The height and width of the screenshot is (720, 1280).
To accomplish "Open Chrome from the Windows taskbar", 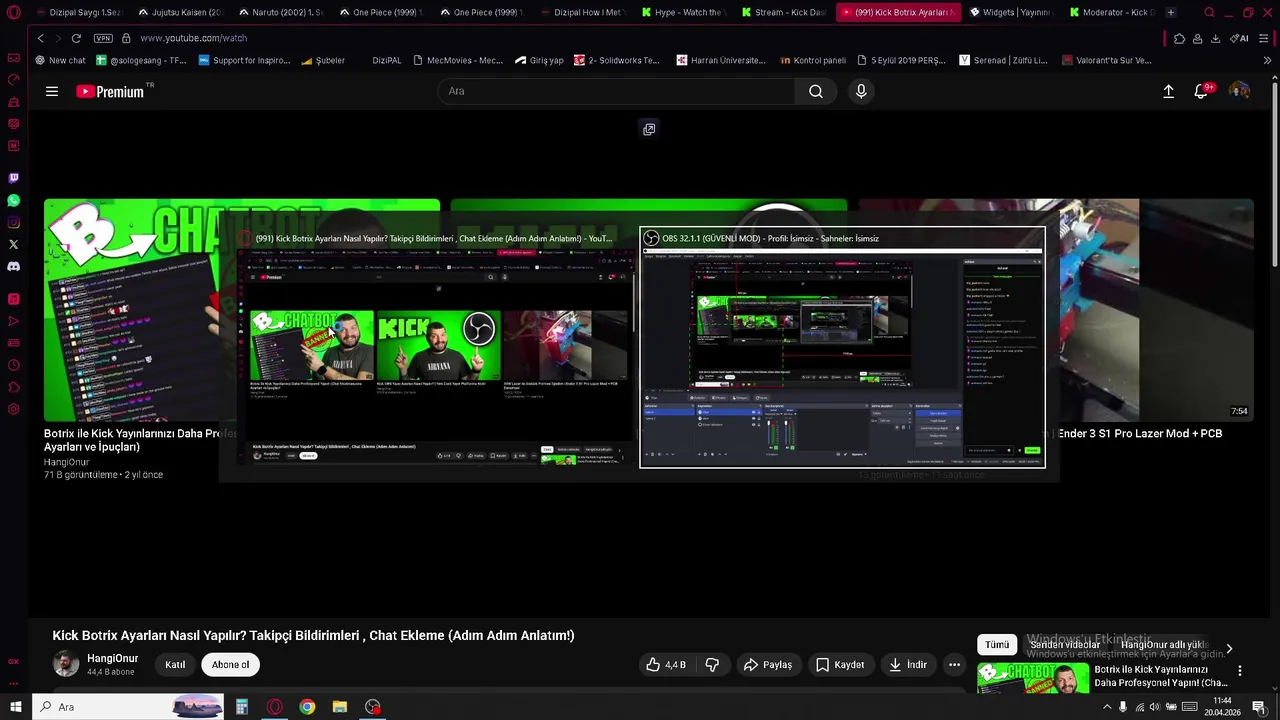I will (x=307, y=707).
